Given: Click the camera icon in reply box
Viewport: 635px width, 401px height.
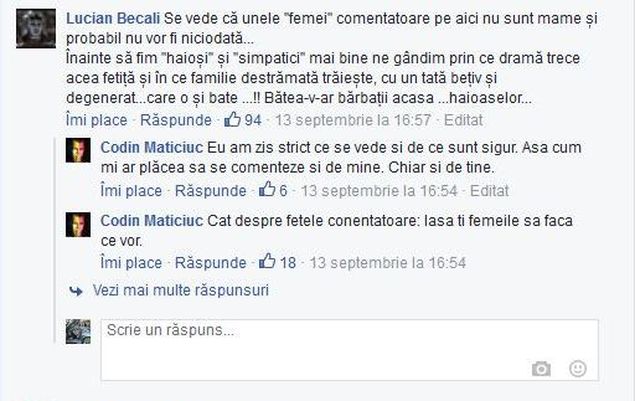Looking at the screenshot, I should tap(541, 369).
